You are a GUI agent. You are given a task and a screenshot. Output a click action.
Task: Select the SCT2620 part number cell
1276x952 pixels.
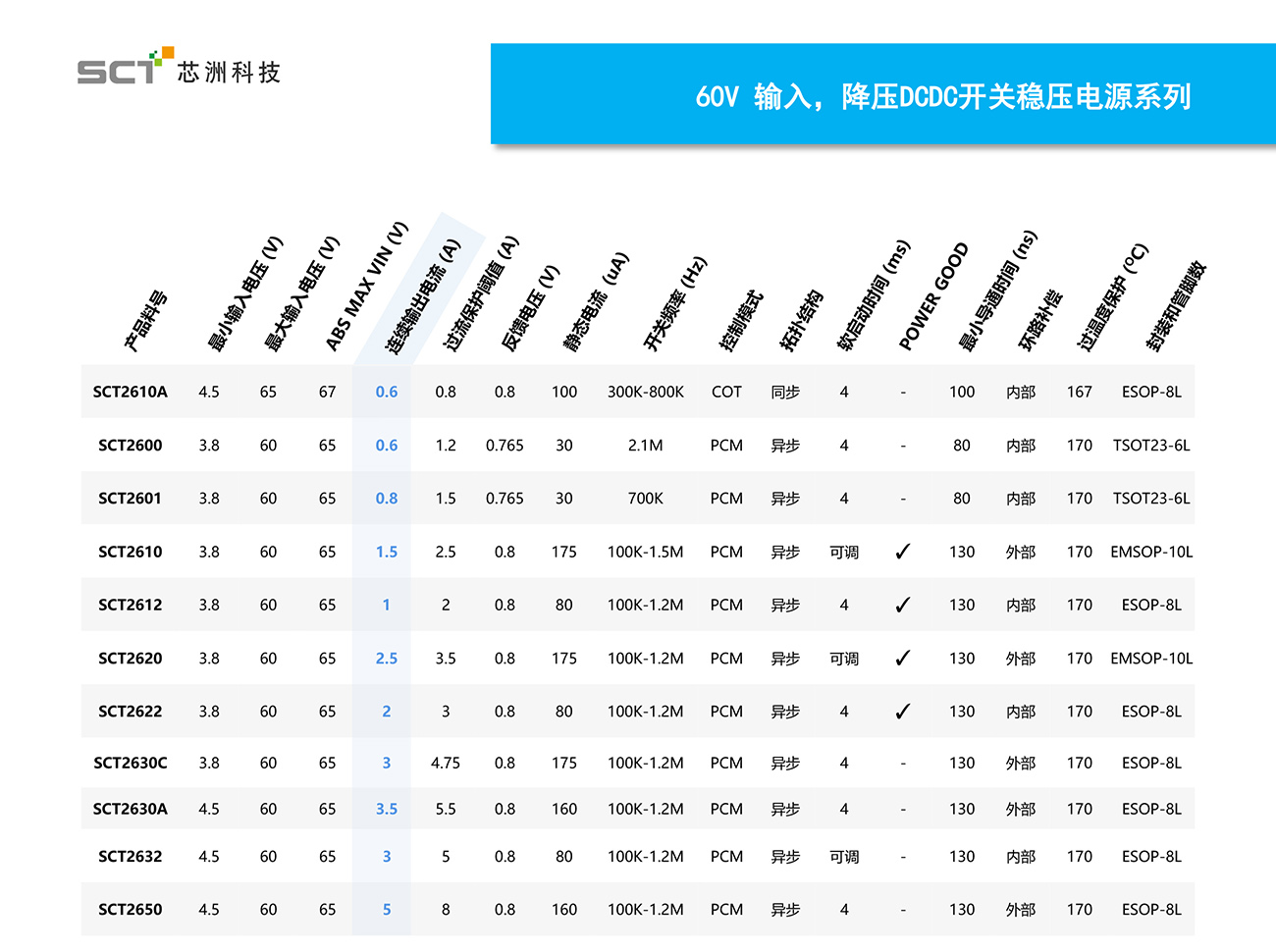pyautogui.click(x=131, y=658)
